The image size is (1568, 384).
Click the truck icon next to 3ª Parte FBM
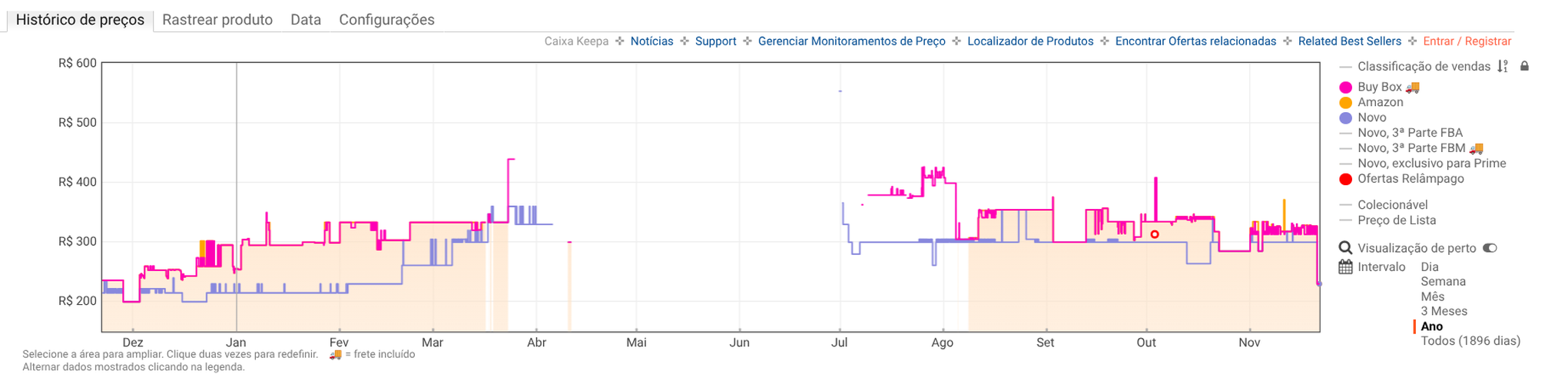tap(1476, 148)
